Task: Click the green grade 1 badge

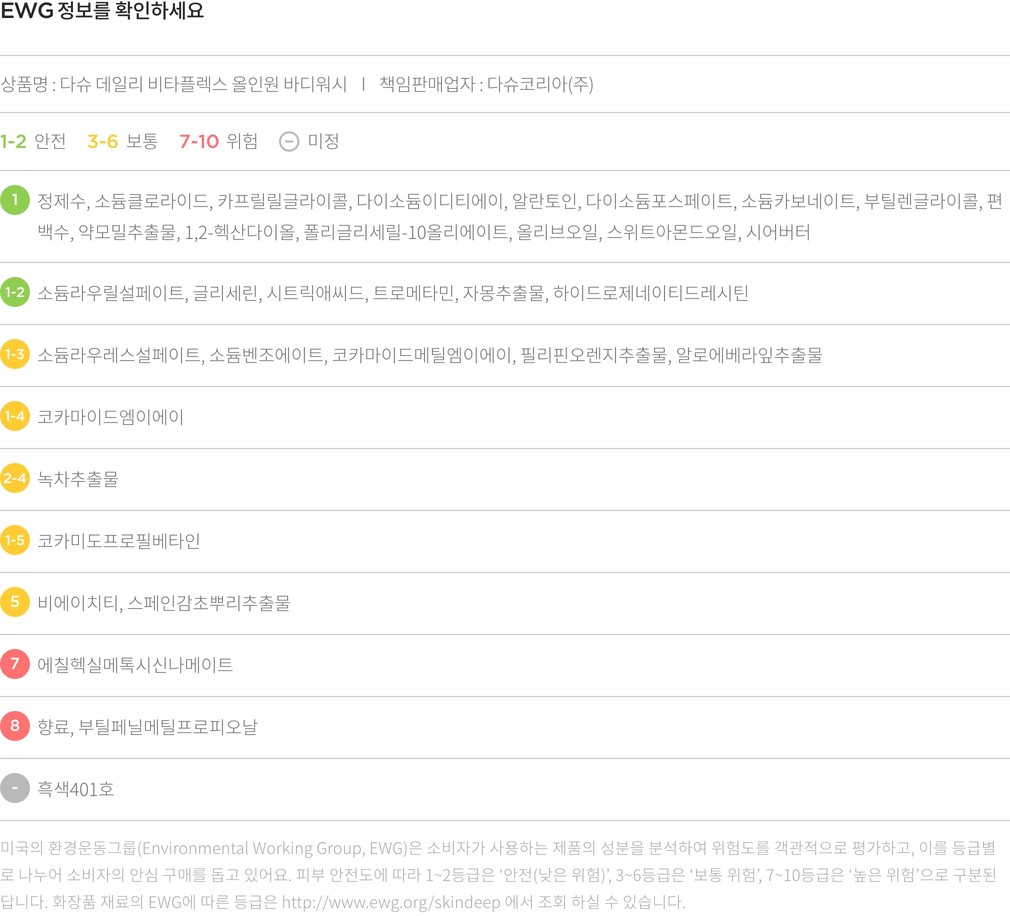Action: pyautogui.click(x=15, y=200)
